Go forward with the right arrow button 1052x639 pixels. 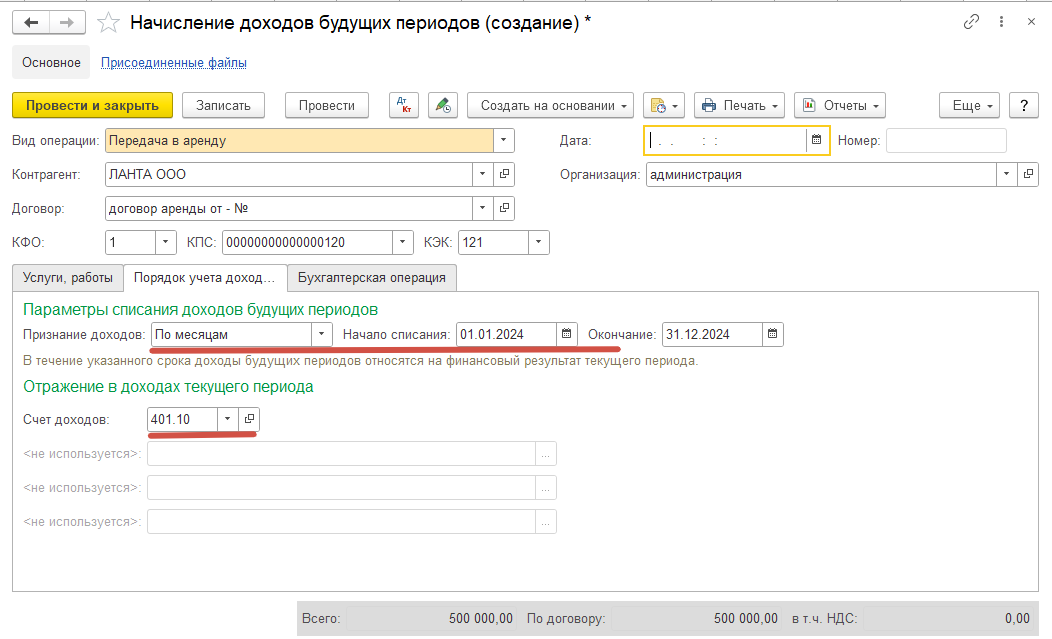(x=67, y=23)
